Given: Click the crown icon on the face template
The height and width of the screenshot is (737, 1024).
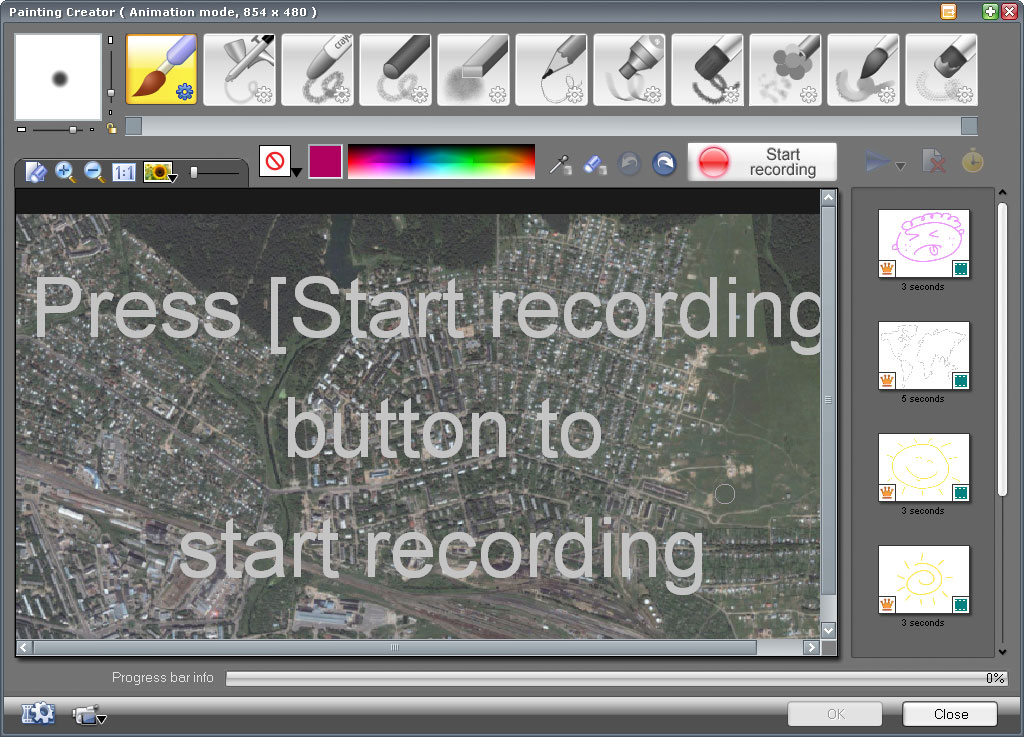Looking at the screenshot, I should coord(887,268).
